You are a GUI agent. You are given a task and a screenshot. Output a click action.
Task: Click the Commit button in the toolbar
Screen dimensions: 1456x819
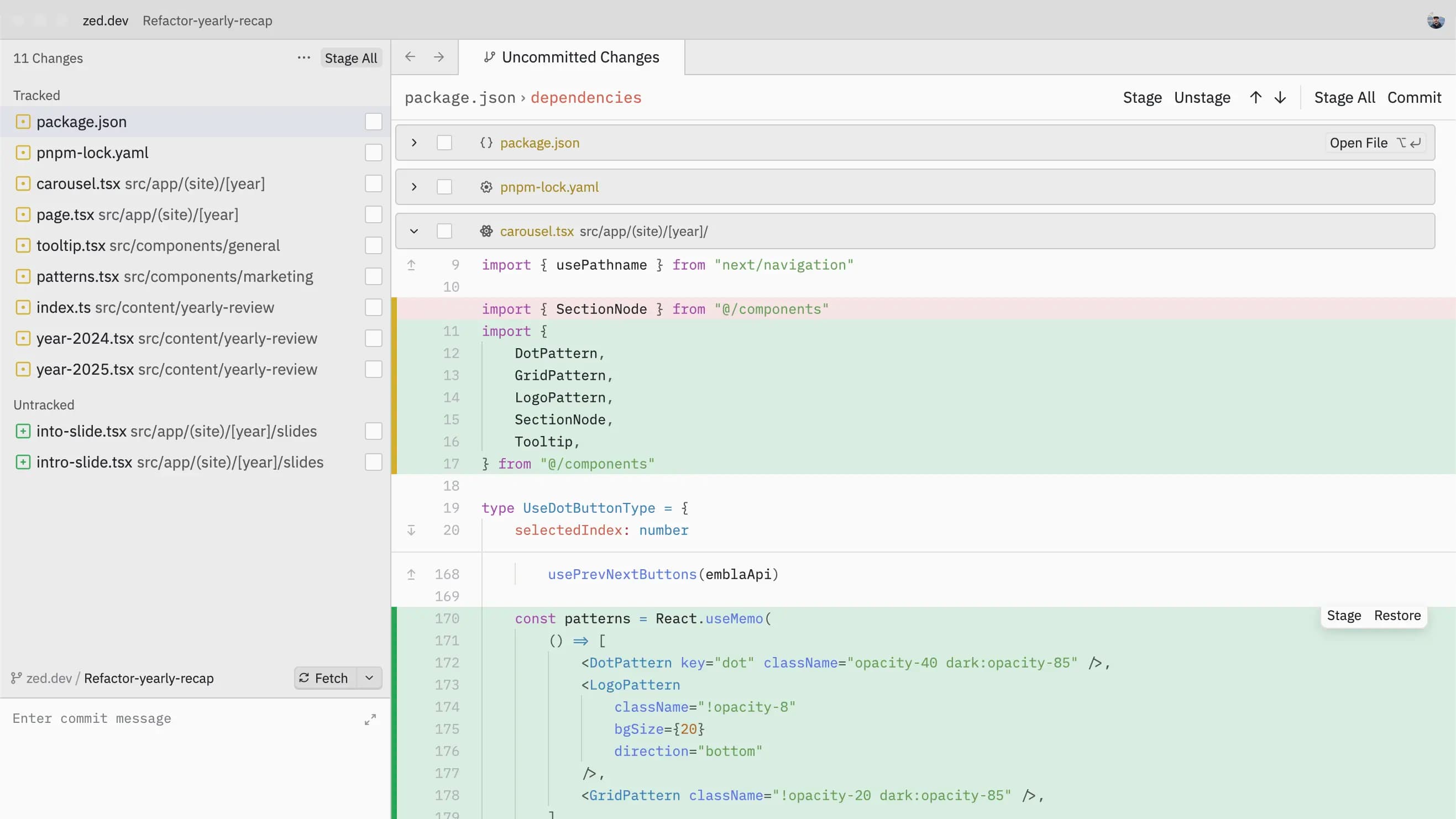1413,97
